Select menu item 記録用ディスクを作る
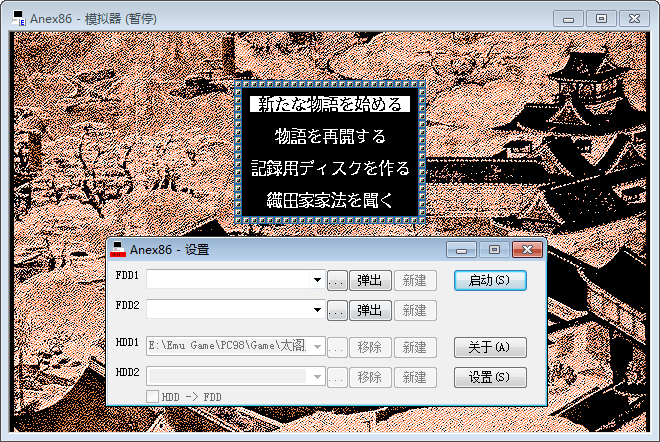Screen dimensions: 660x442 click(x=330, y=168)
